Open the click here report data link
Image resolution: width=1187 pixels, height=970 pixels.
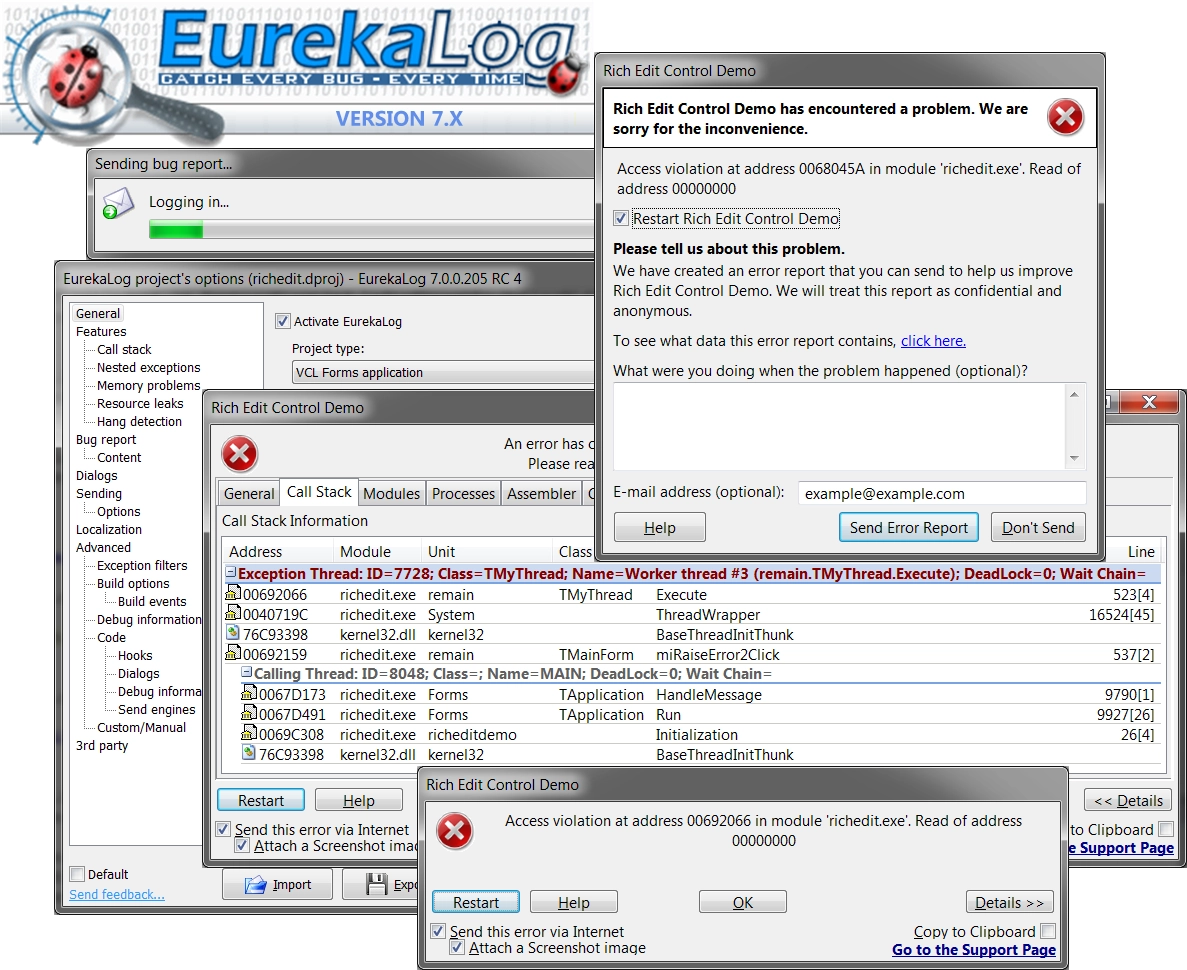point(933,341)
